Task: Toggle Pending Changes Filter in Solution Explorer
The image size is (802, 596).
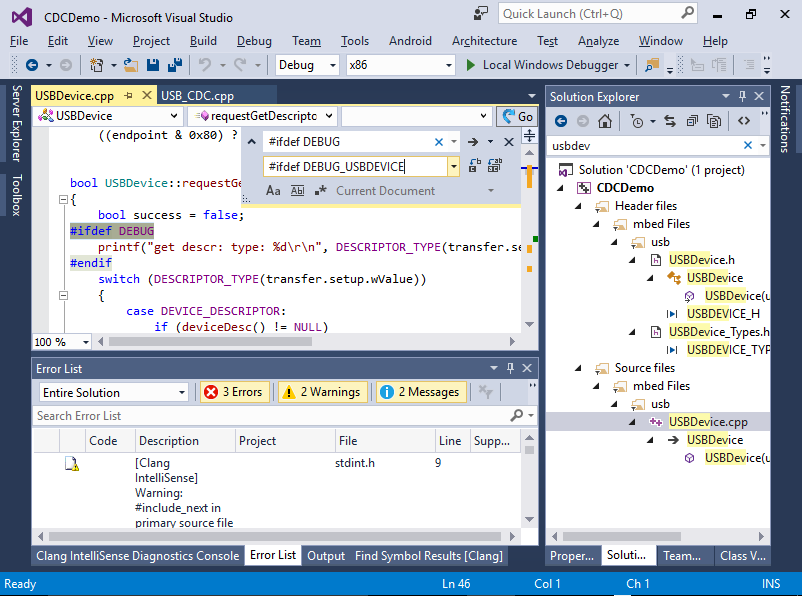Action: [x=637, y=121]
